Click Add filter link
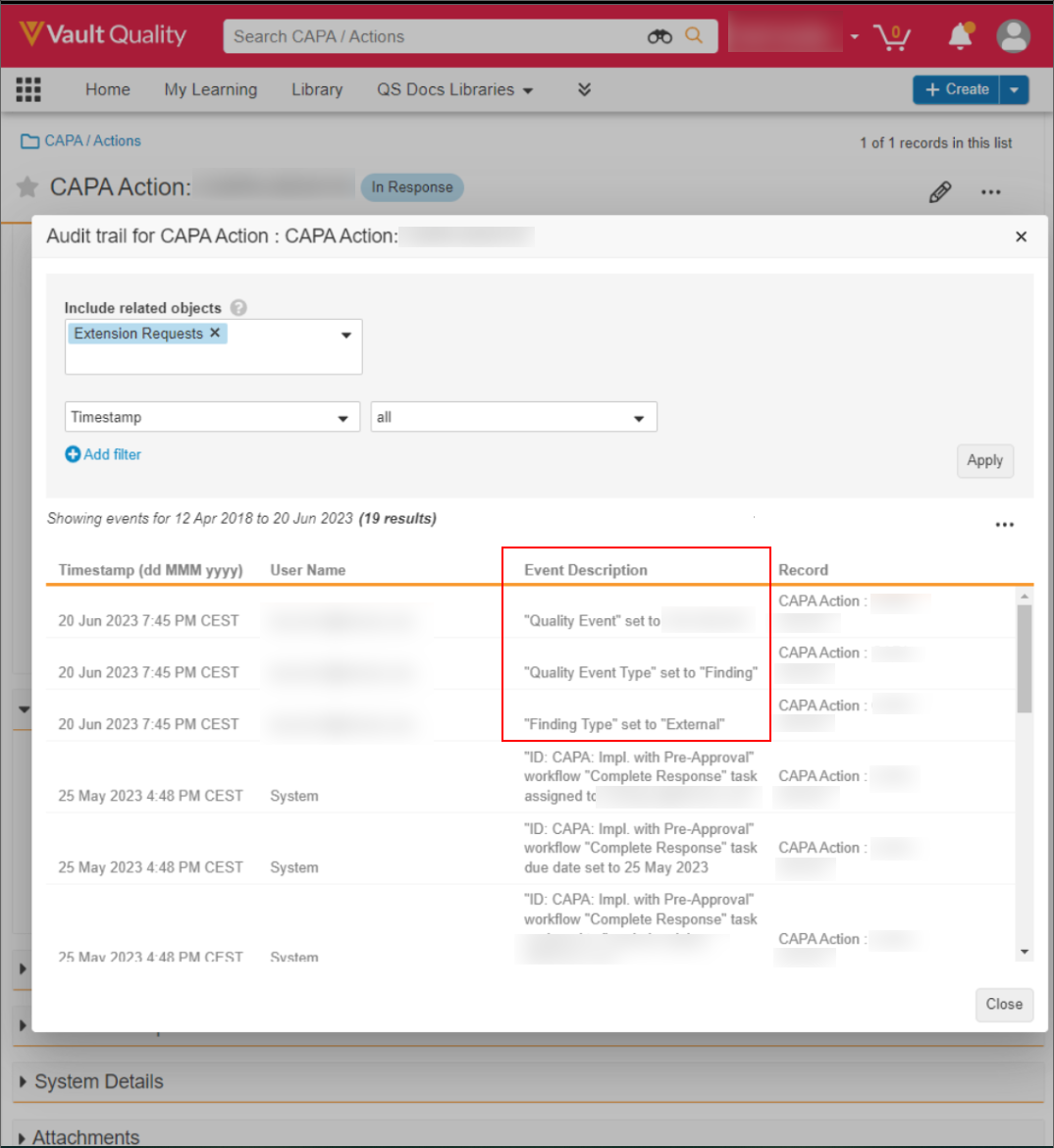The width and height of the screenshot is (1054, 1148). pos(112,454)
